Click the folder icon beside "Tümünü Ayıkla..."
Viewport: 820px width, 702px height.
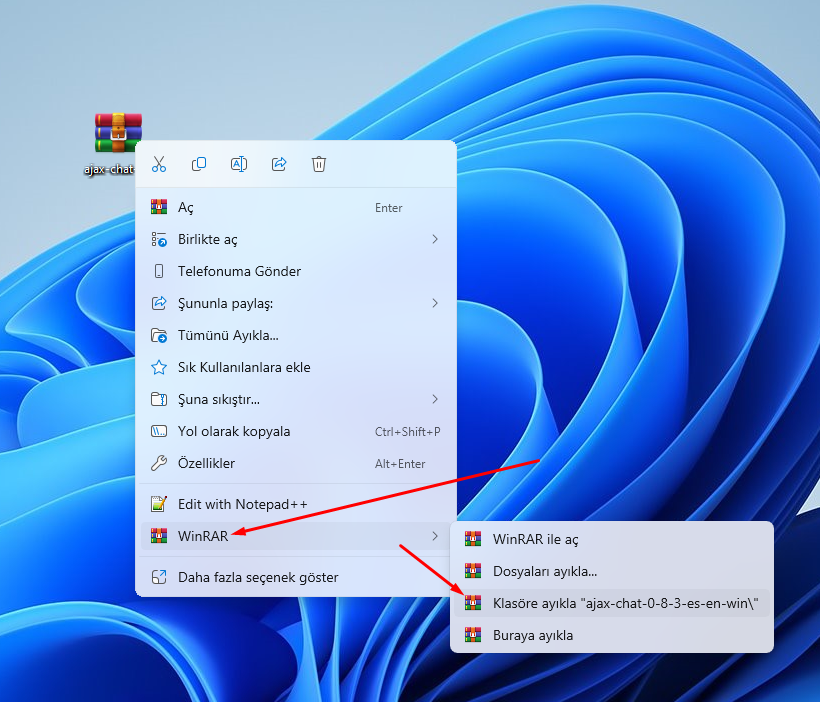[x=159, y=335]
